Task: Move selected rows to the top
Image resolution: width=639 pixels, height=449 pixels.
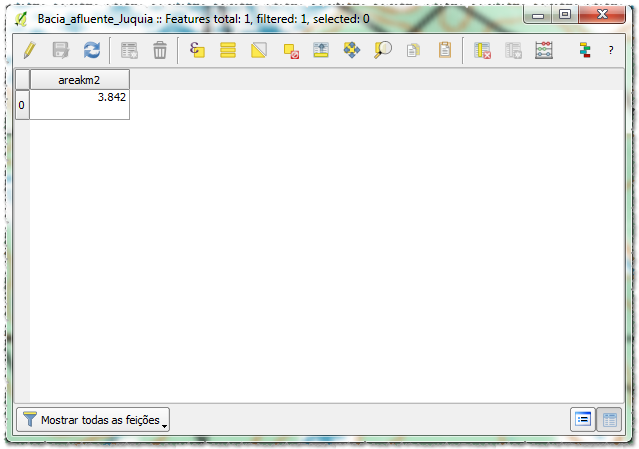Action: point(321,50)
